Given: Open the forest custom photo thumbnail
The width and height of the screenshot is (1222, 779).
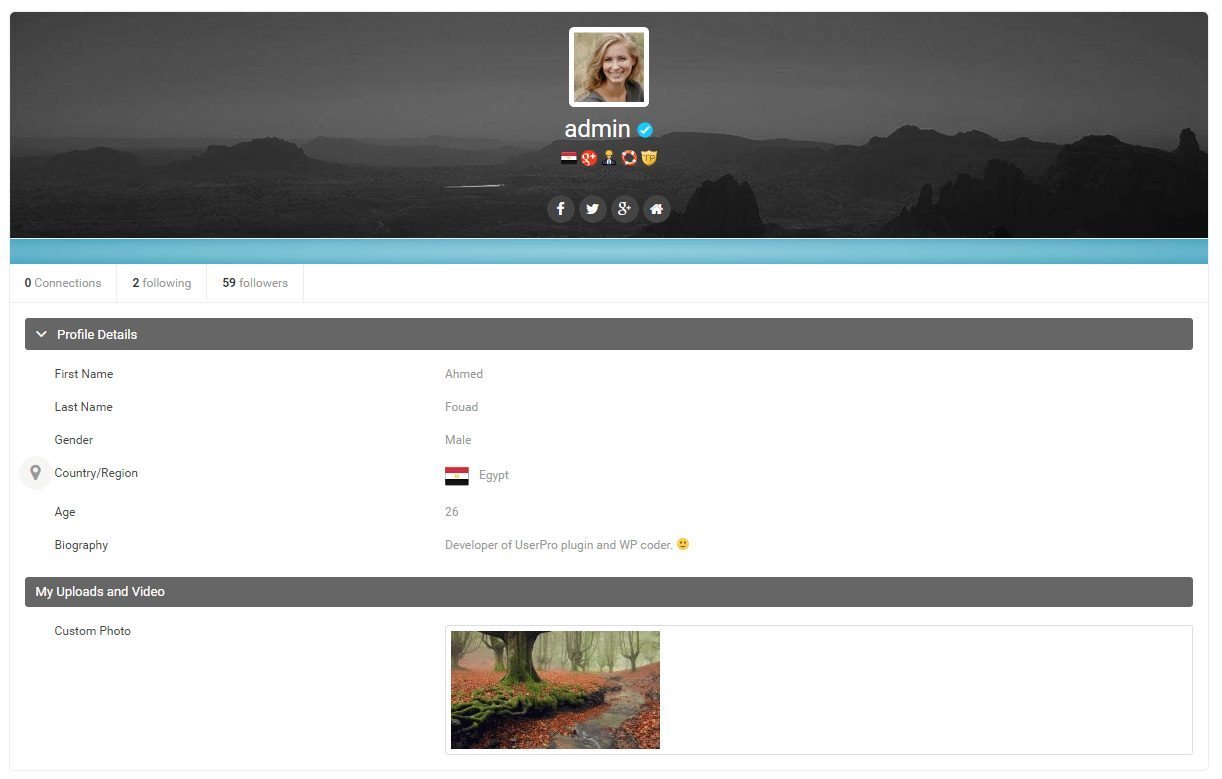Looking at the screenshot, I should pyautogui.click(x=555, y=690).
